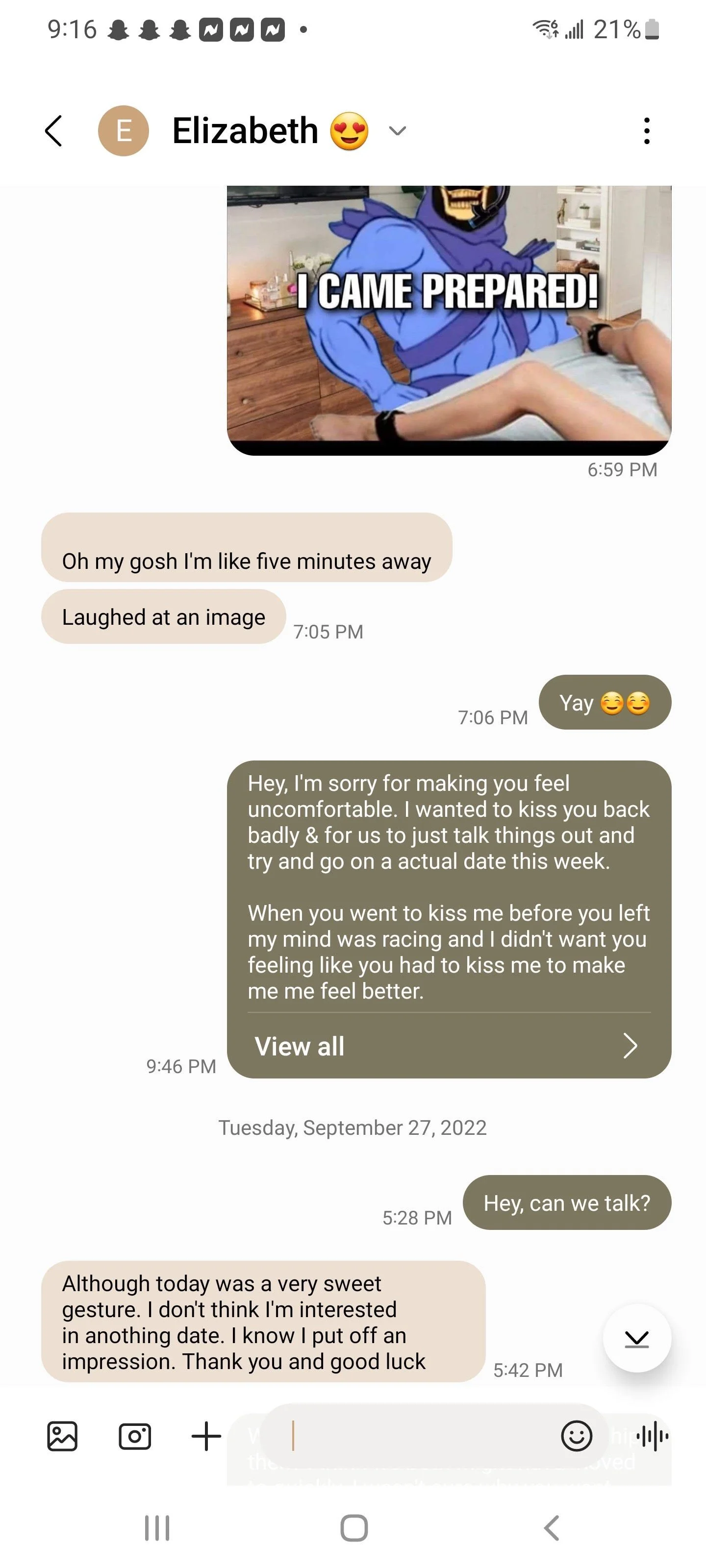Viewport: 706px width, 1568px height.
Task: Open the emoji smiley picker
Action: point(576,1437)
